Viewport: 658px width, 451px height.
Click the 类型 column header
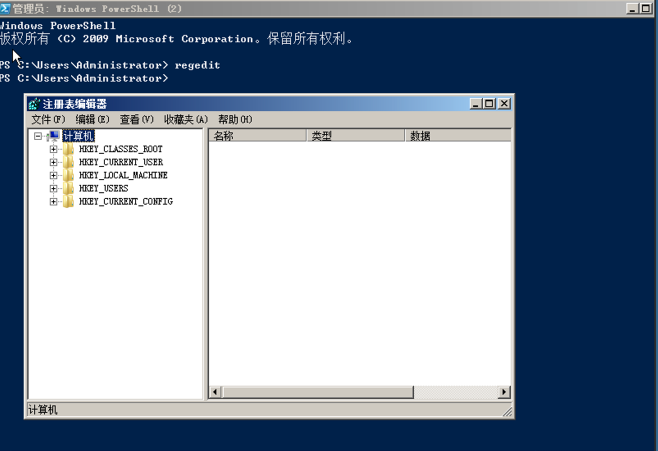tap(356, 136)
